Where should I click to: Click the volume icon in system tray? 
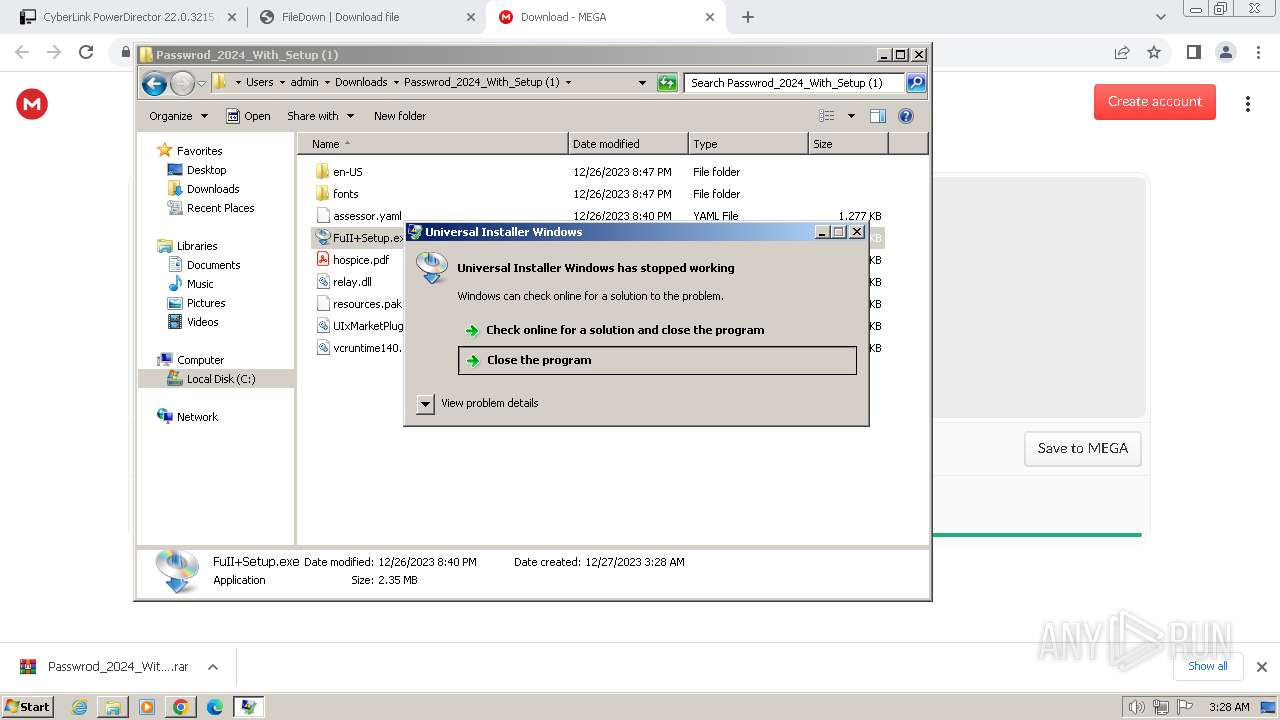1135,707
